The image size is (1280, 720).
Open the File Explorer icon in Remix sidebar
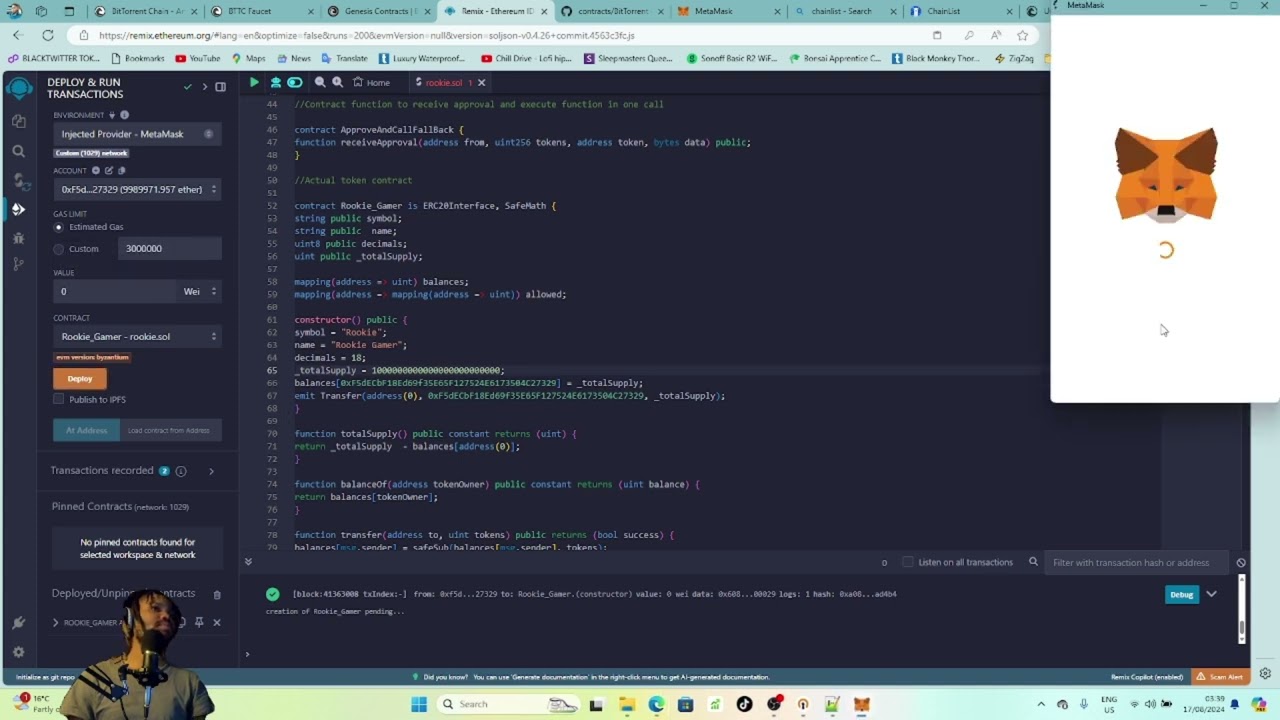pos(18,121)
